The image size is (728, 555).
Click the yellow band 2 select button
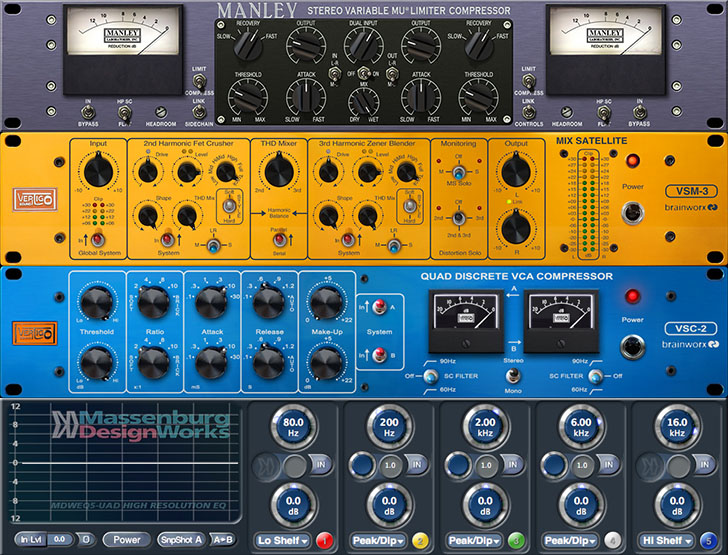tap(420, 541)
